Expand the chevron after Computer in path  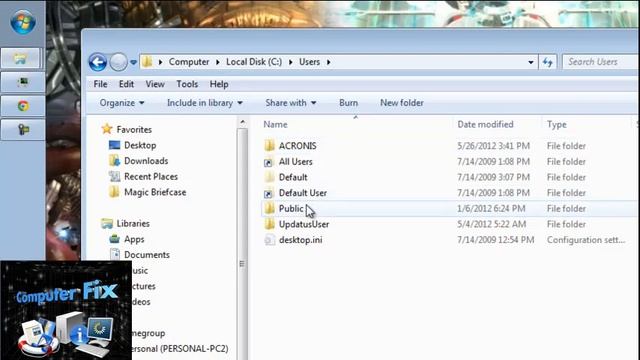click(x=218, y=62)
